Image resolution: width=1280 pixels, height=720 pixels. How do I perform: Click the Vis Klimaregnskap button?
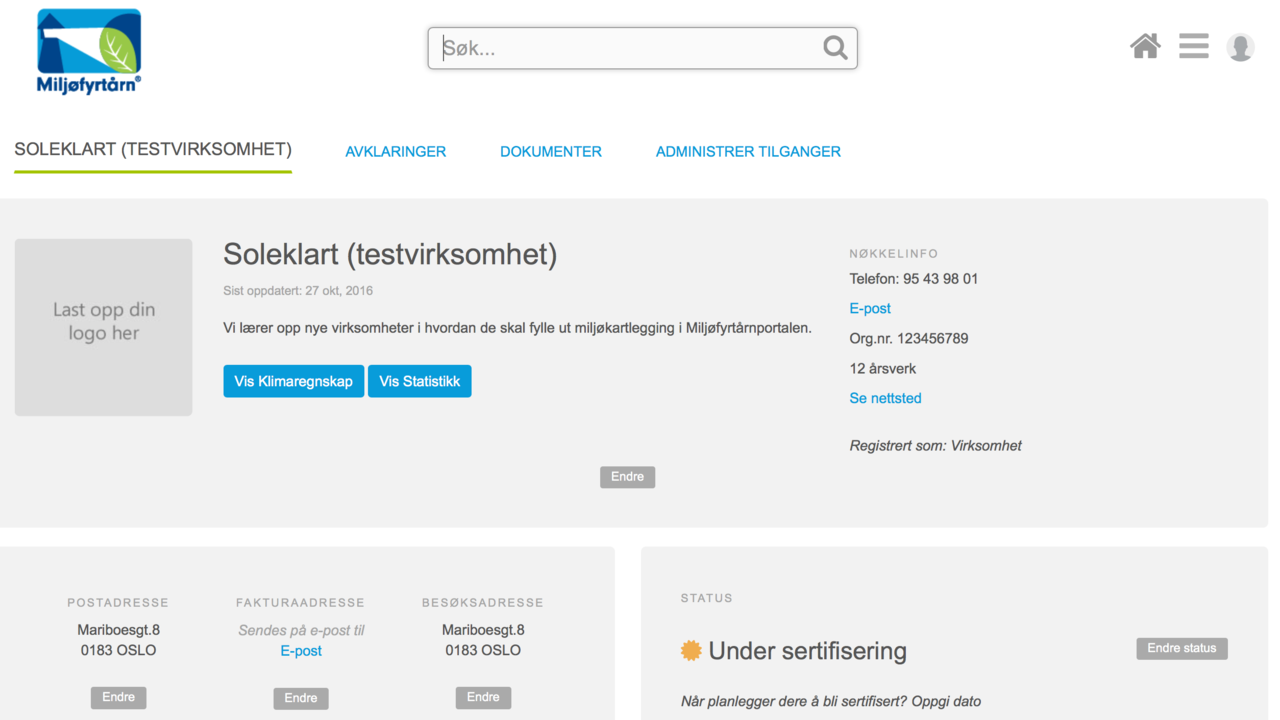(293, 381)
